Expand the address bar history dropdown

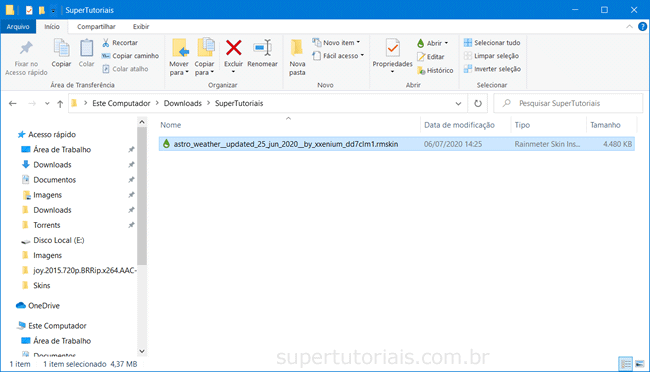(458, 104)
